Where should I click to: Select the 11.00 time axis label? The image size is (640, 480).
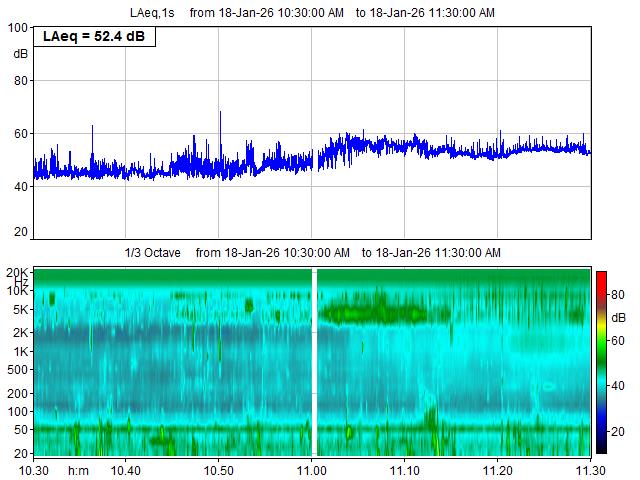click(x=312, y=469)
